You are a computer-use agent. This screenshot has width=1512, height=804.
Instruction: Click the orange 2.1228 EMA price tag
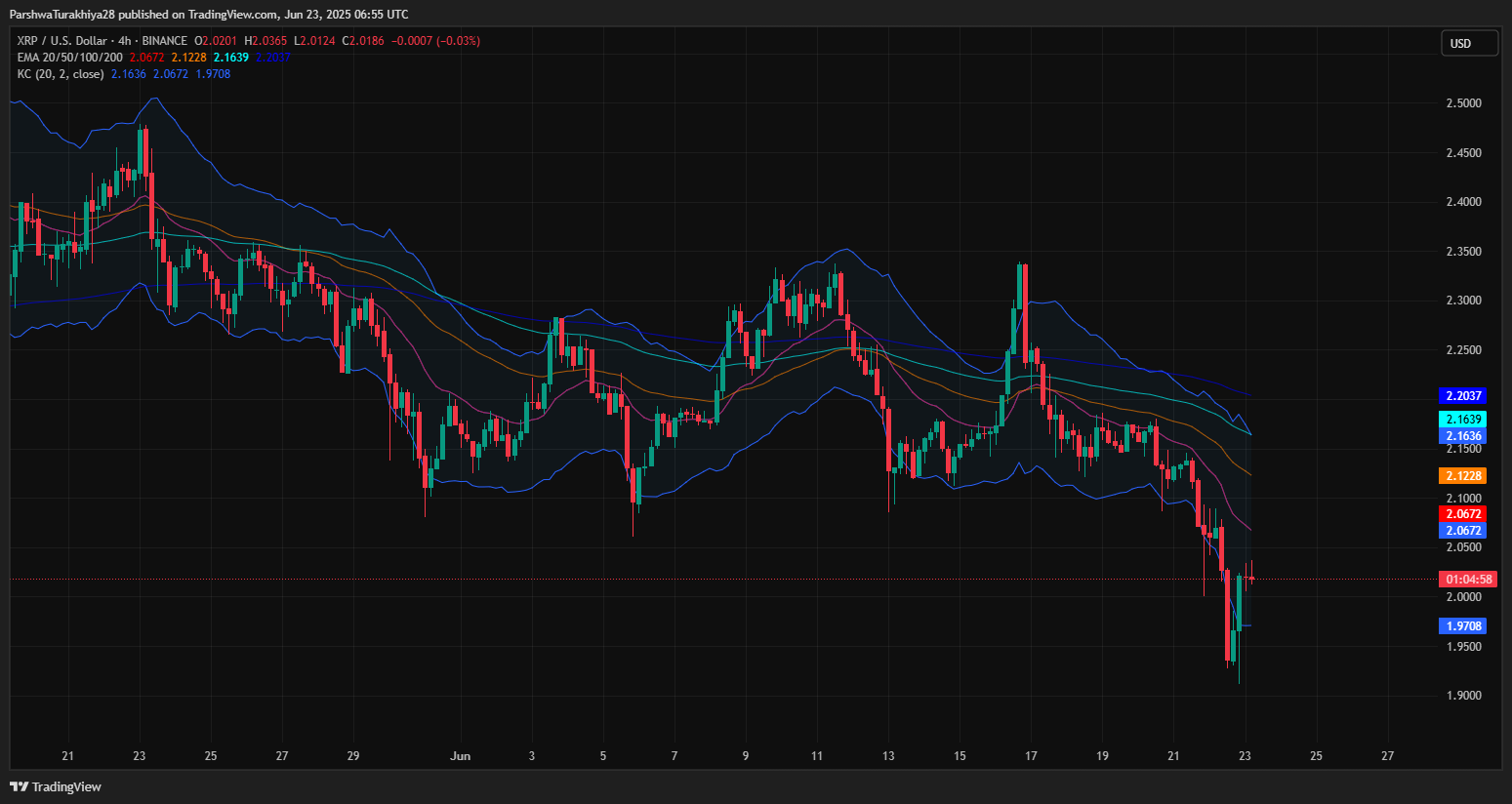(x=1462, y=476)
